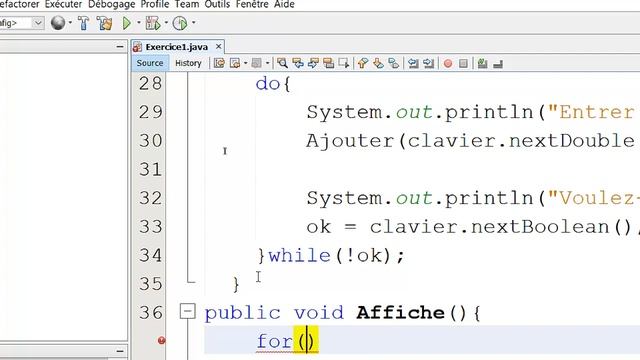640x360 pixels.
Task: Minimize the upper left panel
Action: [120, 47]
